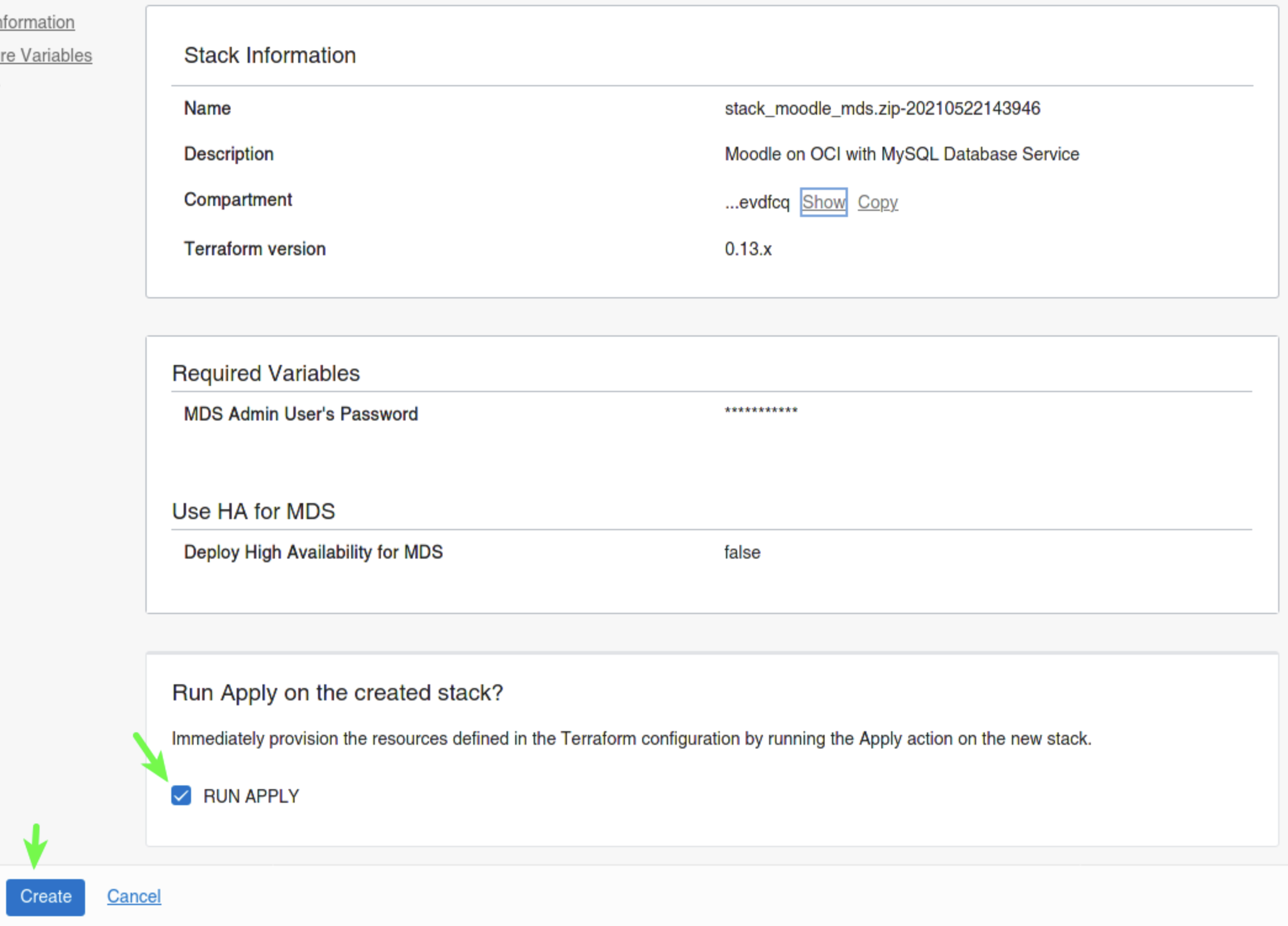Show the full compartment ID
Viewport: 1288px width, 926px height.
[823, 202]
